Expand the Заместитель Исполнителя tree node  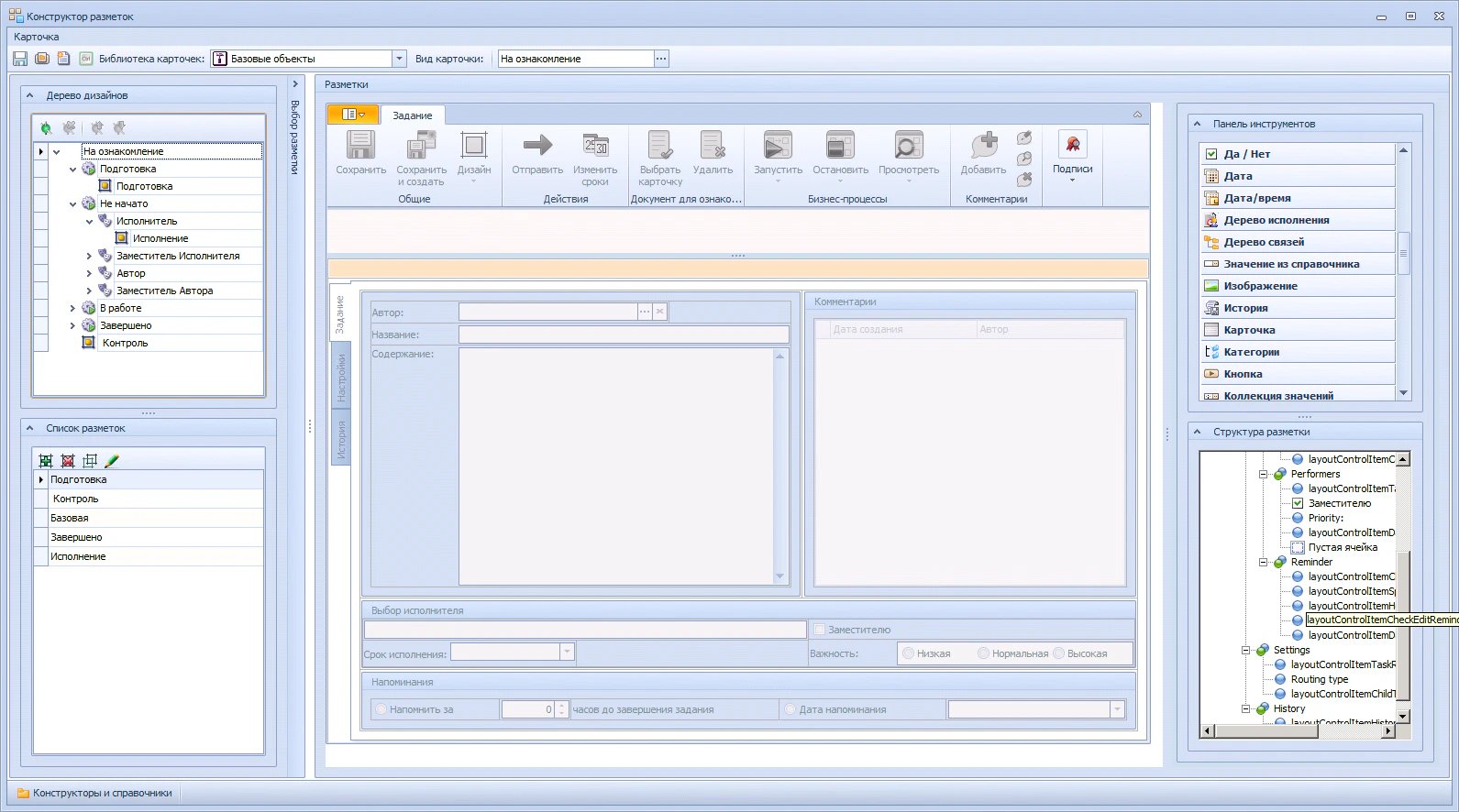coord(89,257)
